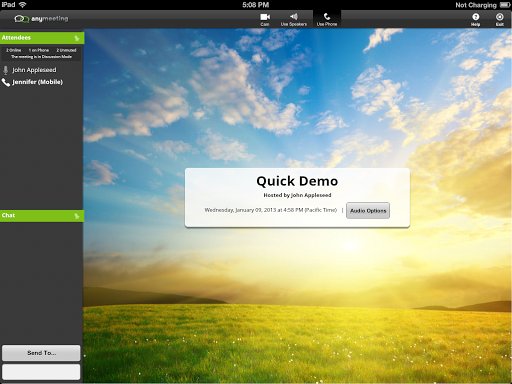Select attendee Jennifer (Mobile)
The height and width of the screenshot is (384, 512).
37,82
